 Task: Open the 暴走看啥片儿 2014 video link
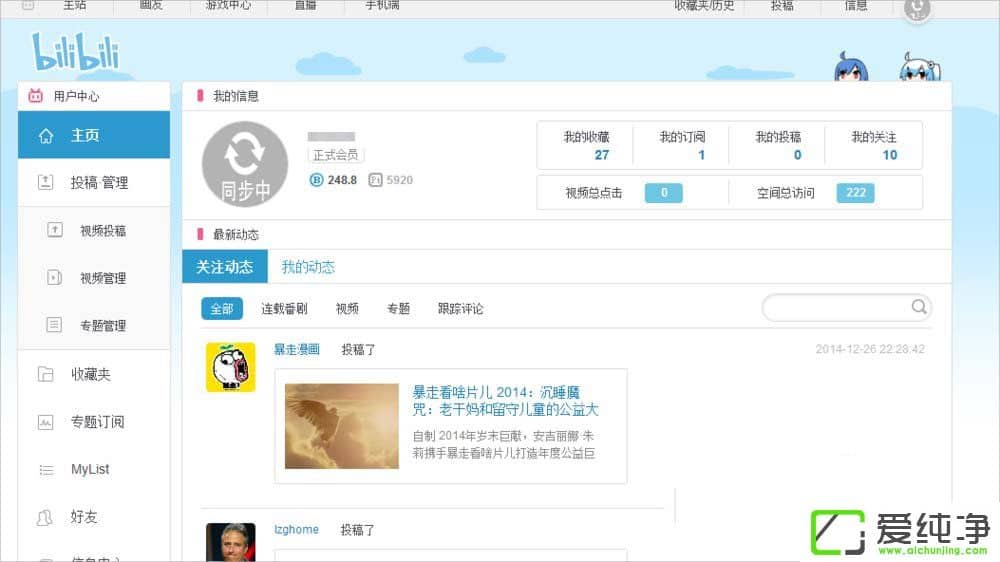click(505, 400)
